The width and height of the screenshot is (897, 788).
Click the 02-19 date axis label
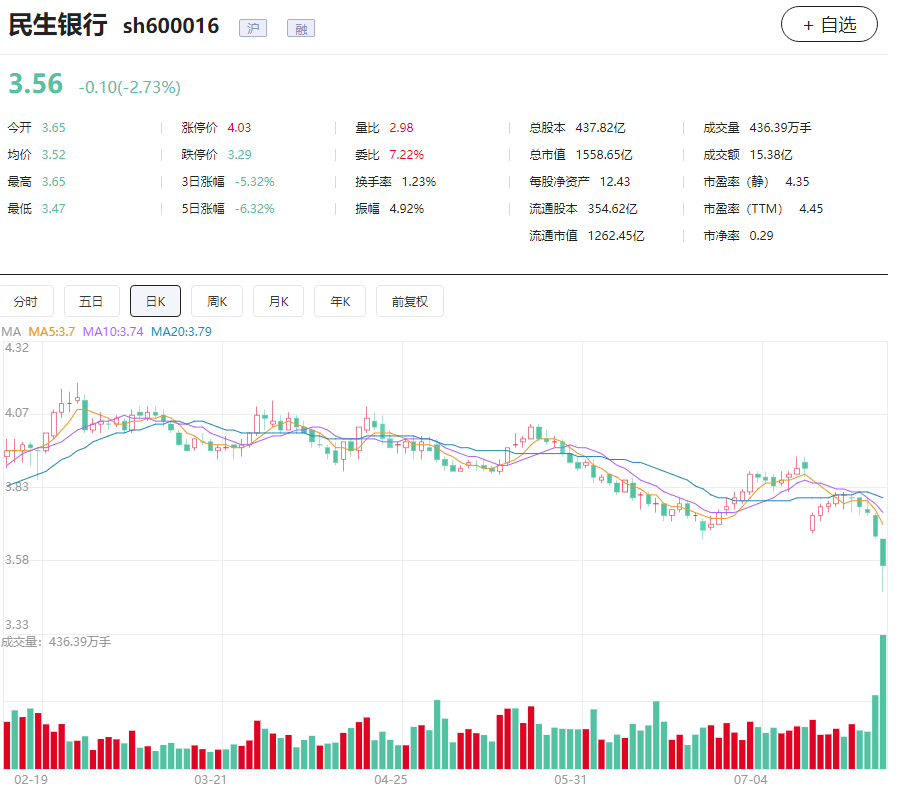(x=31, y=779)
